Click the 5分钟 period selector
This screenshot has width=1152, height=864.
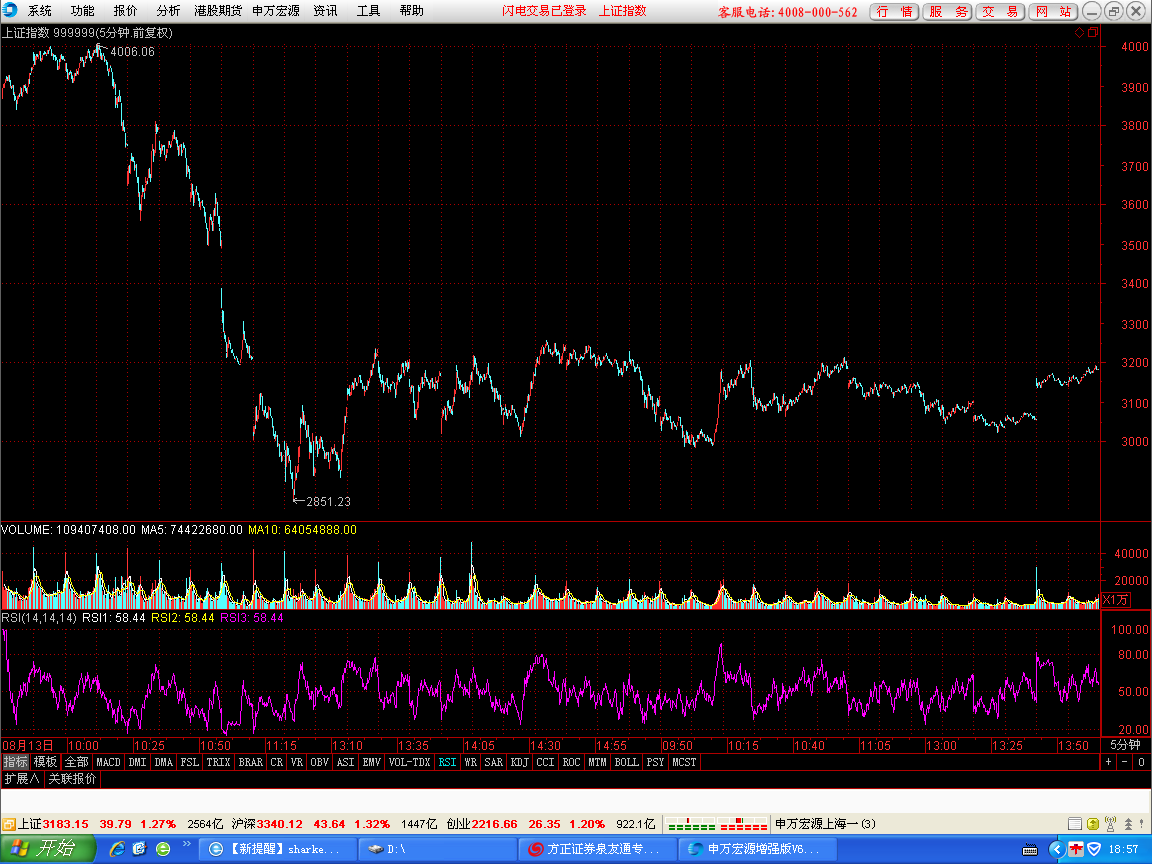[1125, 744]
